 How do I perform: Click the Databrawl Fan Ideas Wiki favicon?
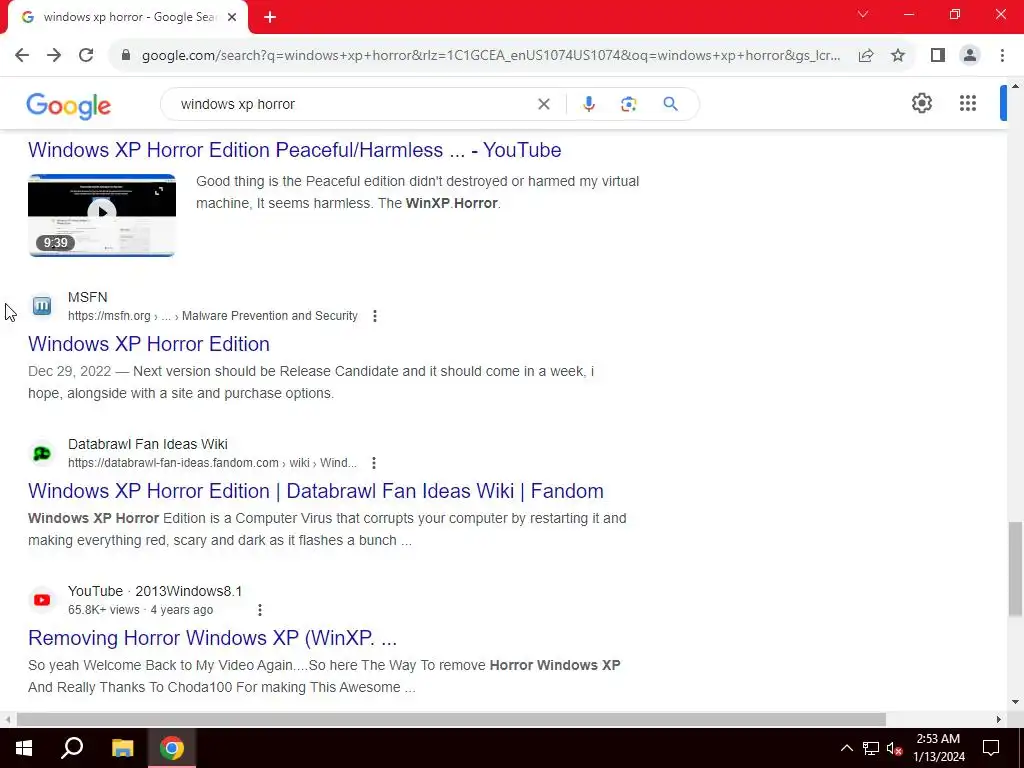pos(42,453)
